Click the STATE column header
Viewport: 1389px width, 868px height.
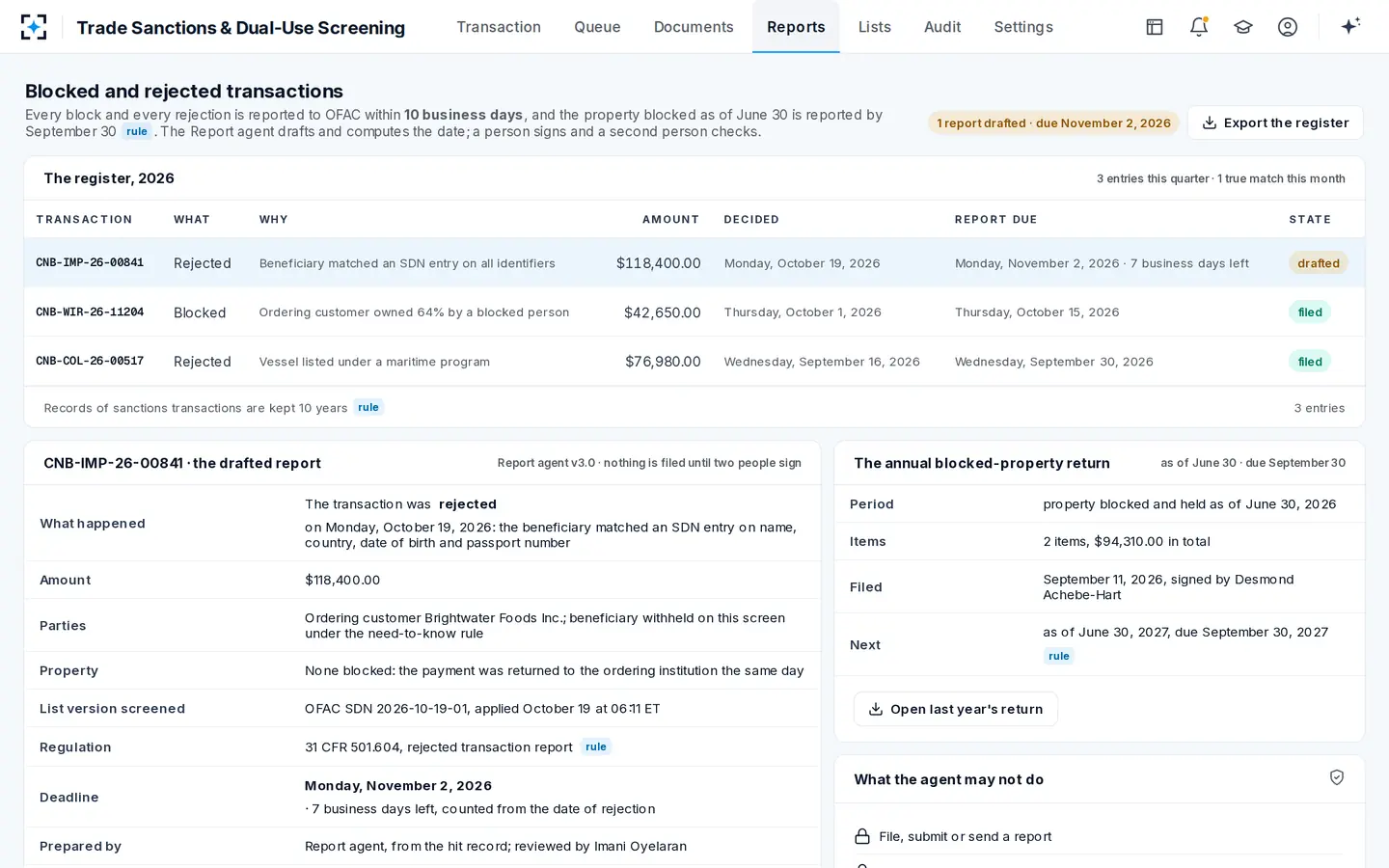point(1310,219)
